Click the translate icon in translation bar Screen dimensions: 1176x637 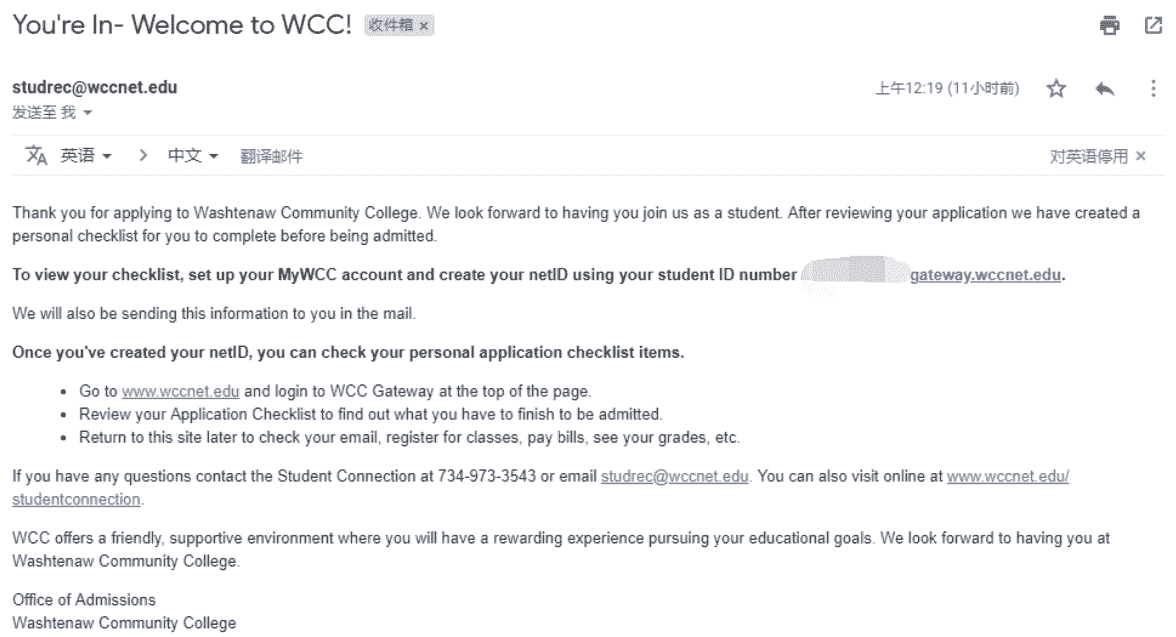36,155
